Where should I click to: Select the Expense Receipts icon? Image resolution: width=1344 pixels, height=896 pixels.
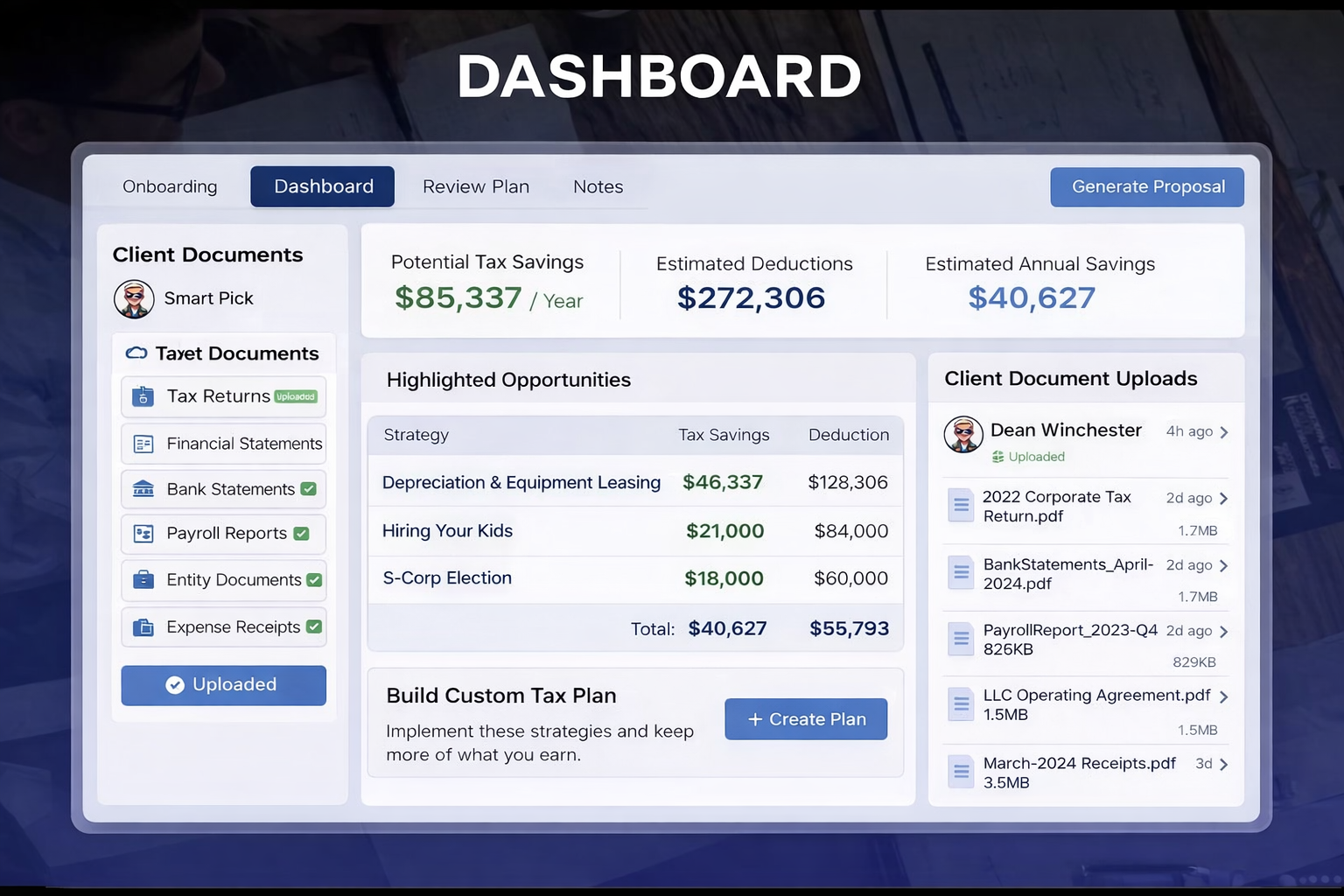click(141, 626)
